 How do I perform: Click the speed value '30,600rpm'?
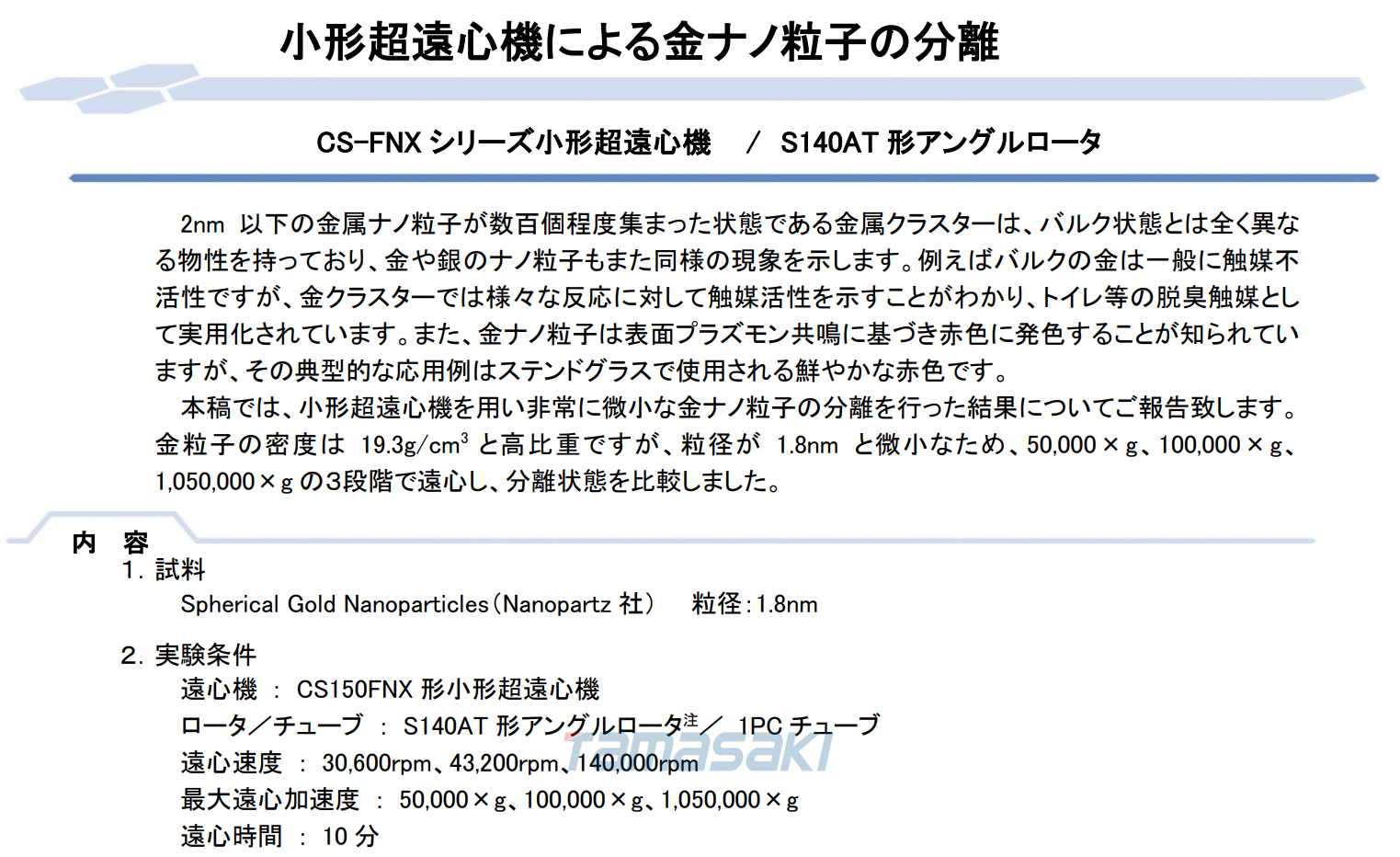pyautogui.click(x=377, y=763)
